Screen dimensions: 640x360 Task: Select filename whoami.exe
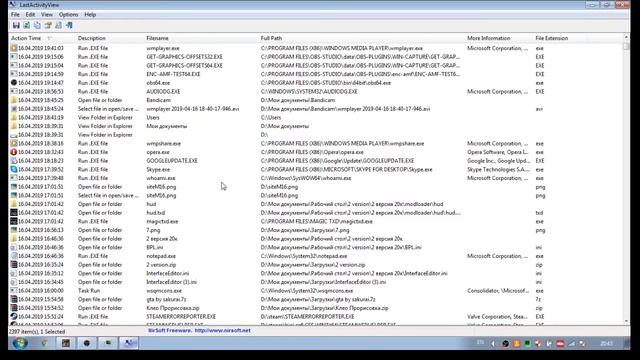tap(161, 178)
